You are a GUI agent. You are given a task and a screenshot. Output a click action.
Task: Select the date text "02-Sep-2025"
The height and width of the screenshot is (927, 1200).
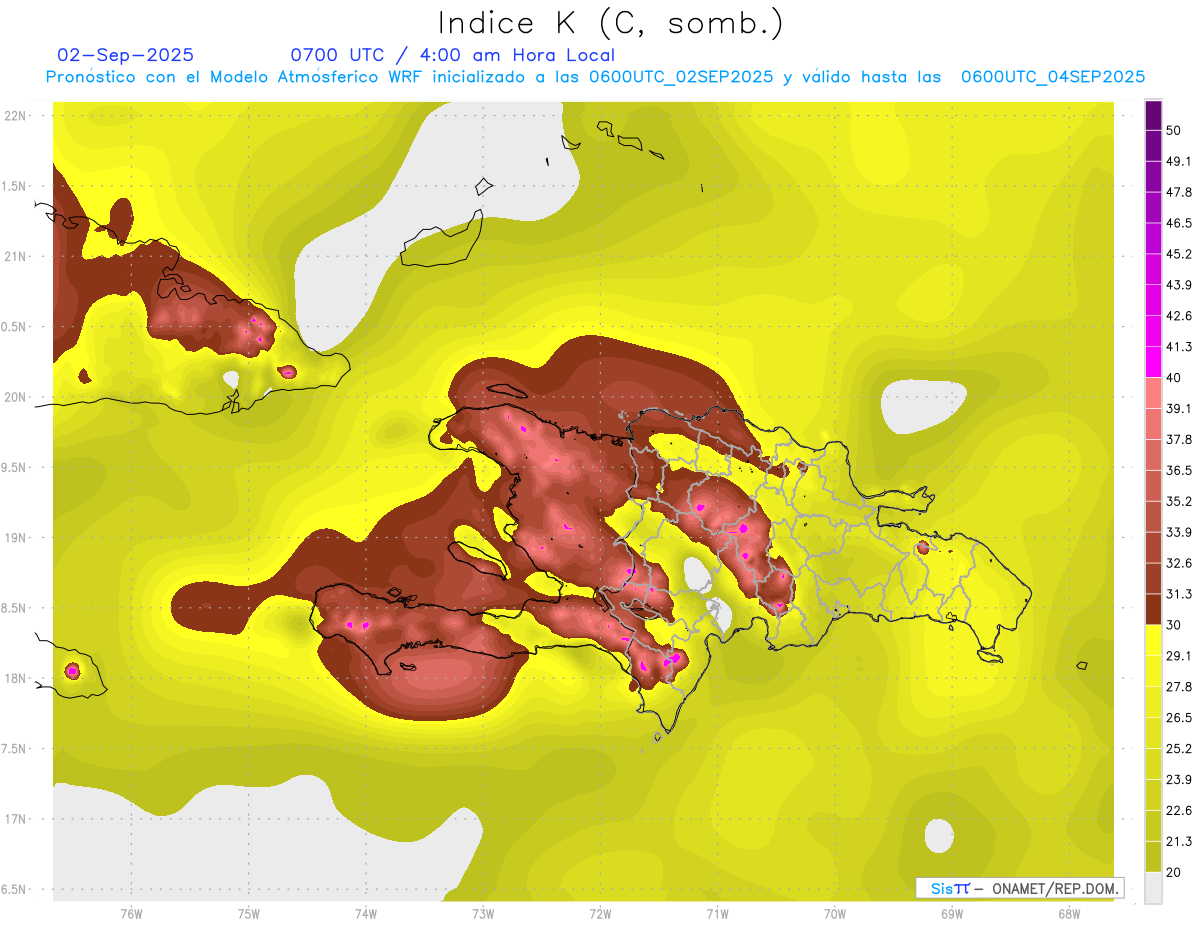pos(126,55)
